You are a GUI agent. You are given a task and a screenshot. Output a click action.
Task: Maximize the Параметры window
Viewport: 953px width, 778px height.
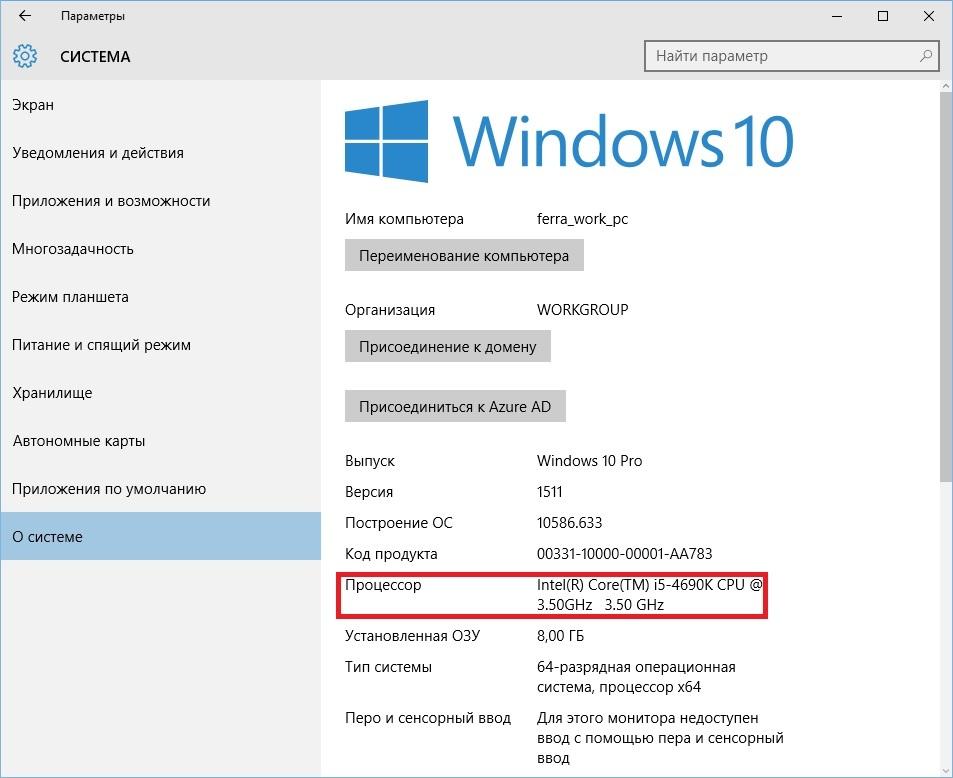[883, 16]
